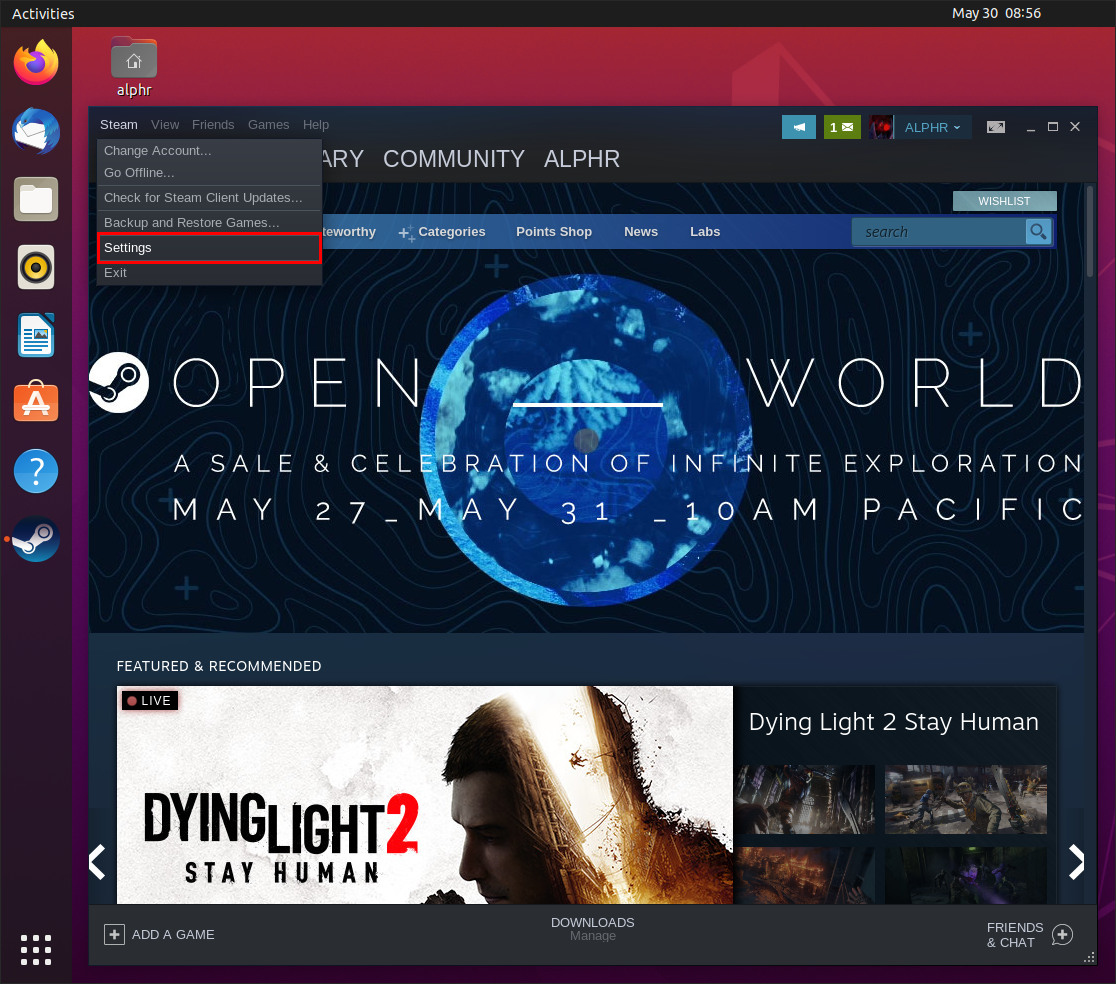1116x984 pixels.
Task: Open the Help icon in the dock
Action: 36,471
